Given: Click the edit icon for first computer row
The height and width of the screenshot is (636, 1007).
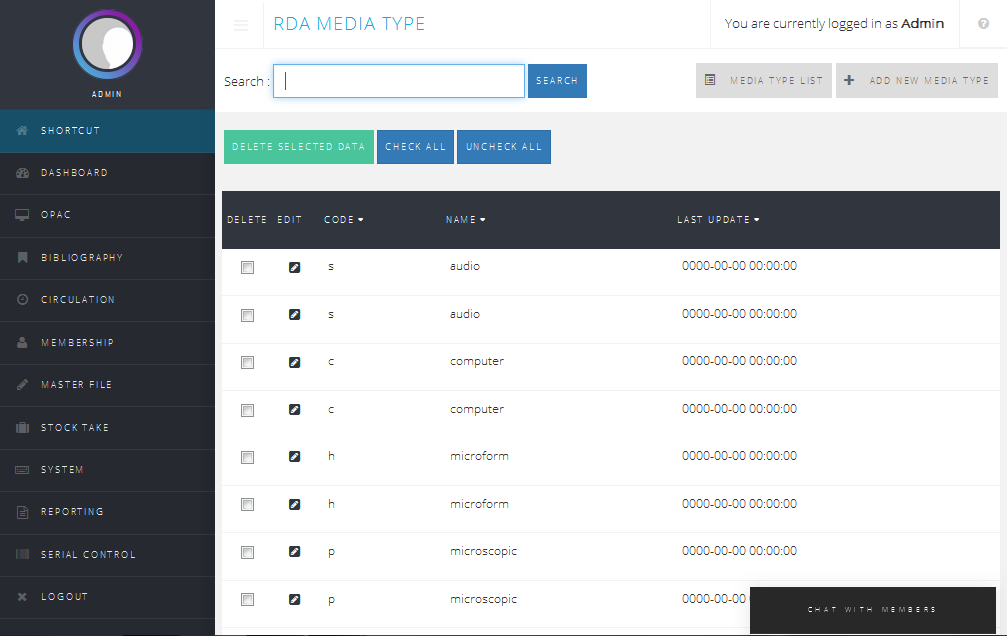Looking at the screenshot, I should click(294, 362).
